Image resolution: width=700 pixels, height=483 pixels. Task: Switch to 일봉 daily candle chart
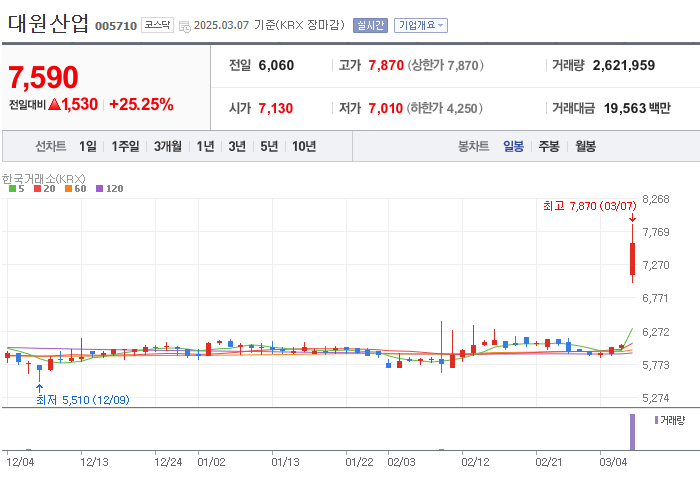(513, 146)
